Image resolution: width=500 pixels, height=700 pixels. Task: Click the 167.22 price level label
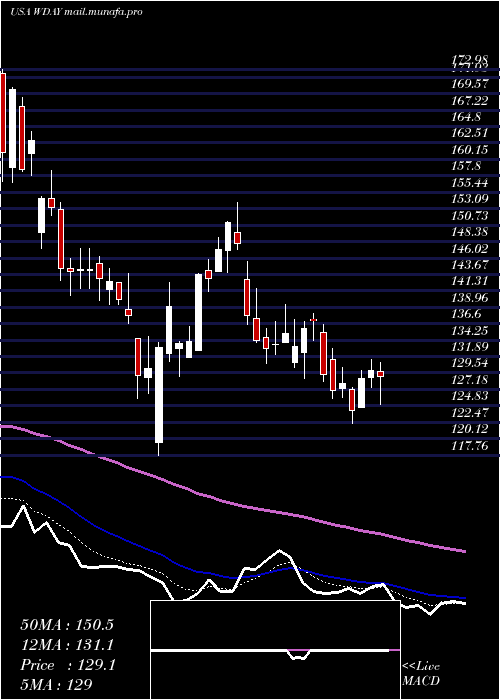pos(470,100)
